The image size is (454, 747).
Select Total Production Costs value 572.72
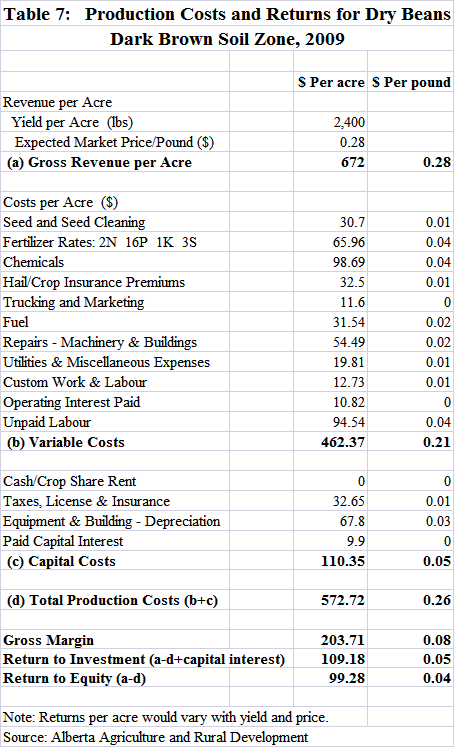click(343, 600)
